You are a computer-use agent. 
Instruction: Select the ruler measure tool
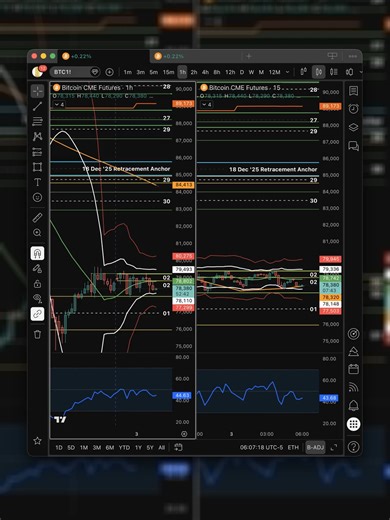[x=37, y=217]
